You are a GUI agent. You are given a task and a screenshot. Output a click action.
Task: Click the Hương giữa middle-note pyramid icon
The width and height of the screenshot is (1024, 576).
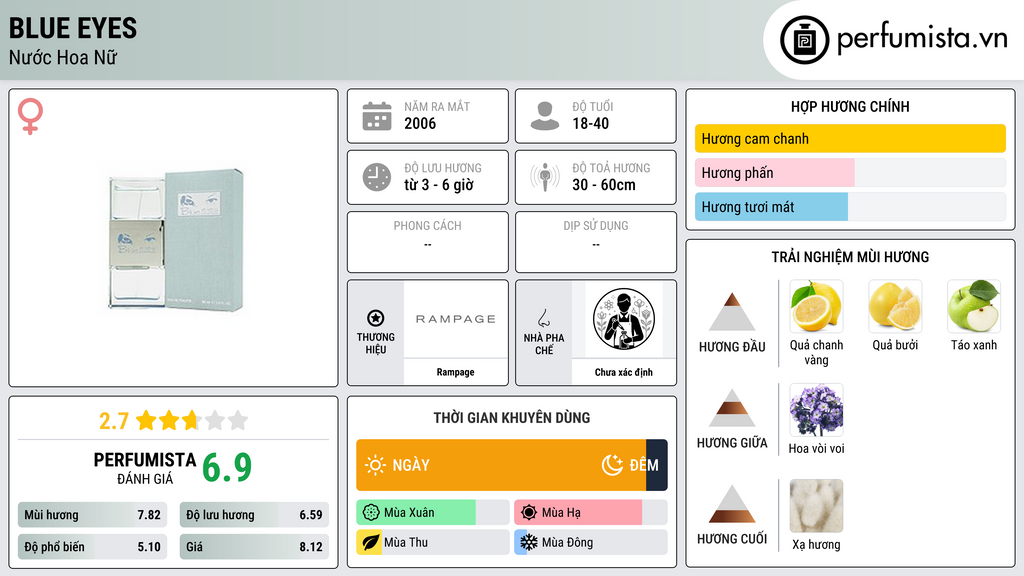pos(732,408)
